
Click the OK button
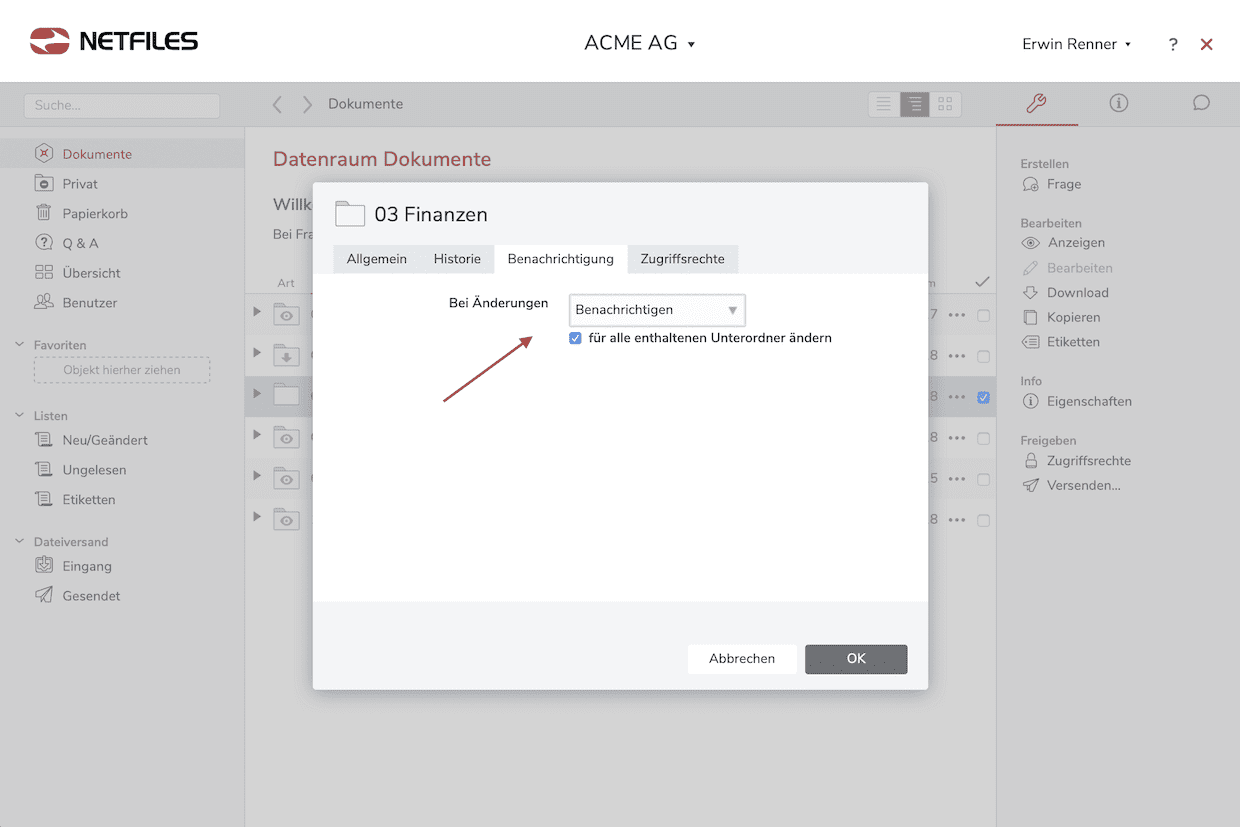pos(856,659)
